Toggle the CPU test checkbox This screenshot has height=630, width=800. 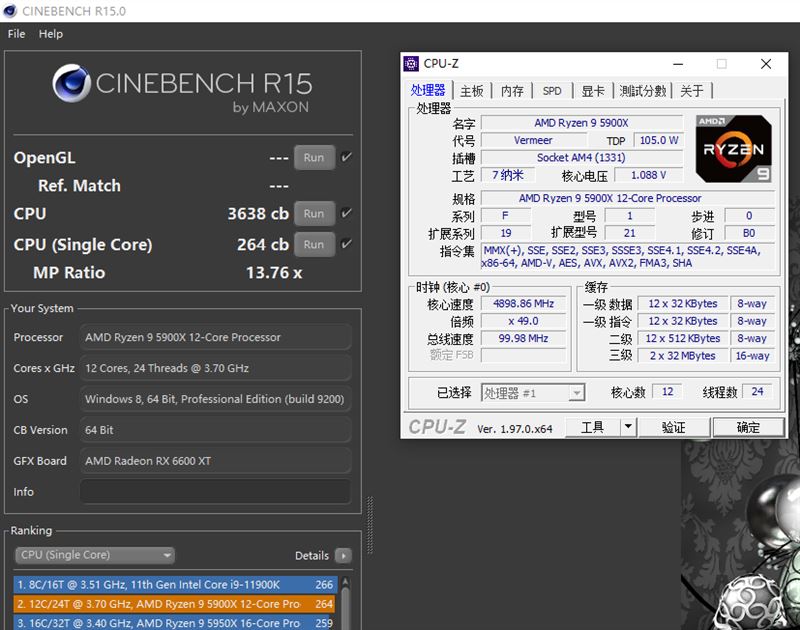point(346,213)
